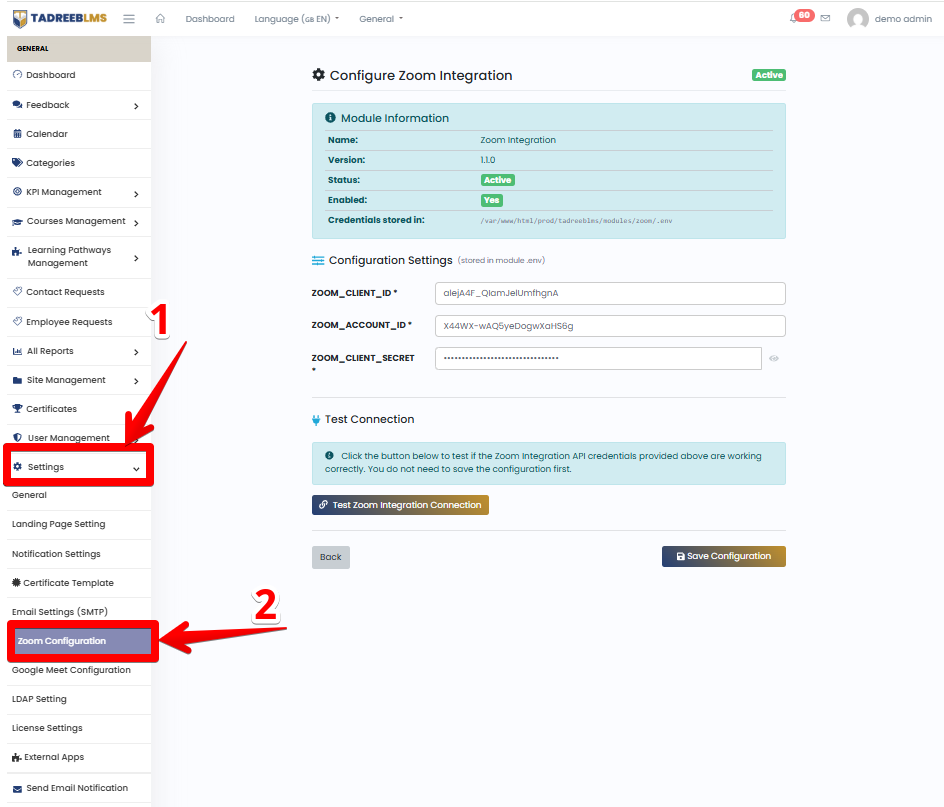The image size is (944, 807).
Task: Expand the Feedback submenu chevron
Action: [x=136, y=106]
